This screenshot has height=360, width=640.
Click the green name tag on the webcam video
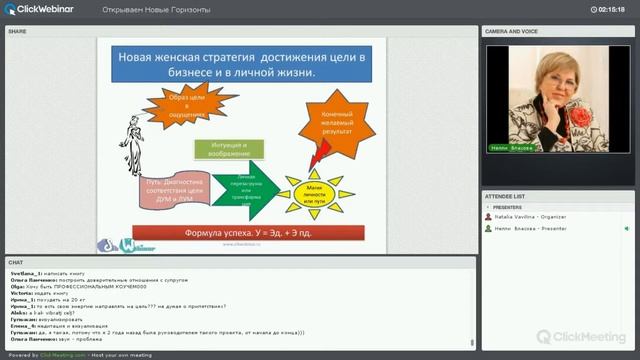click(512, 148)
